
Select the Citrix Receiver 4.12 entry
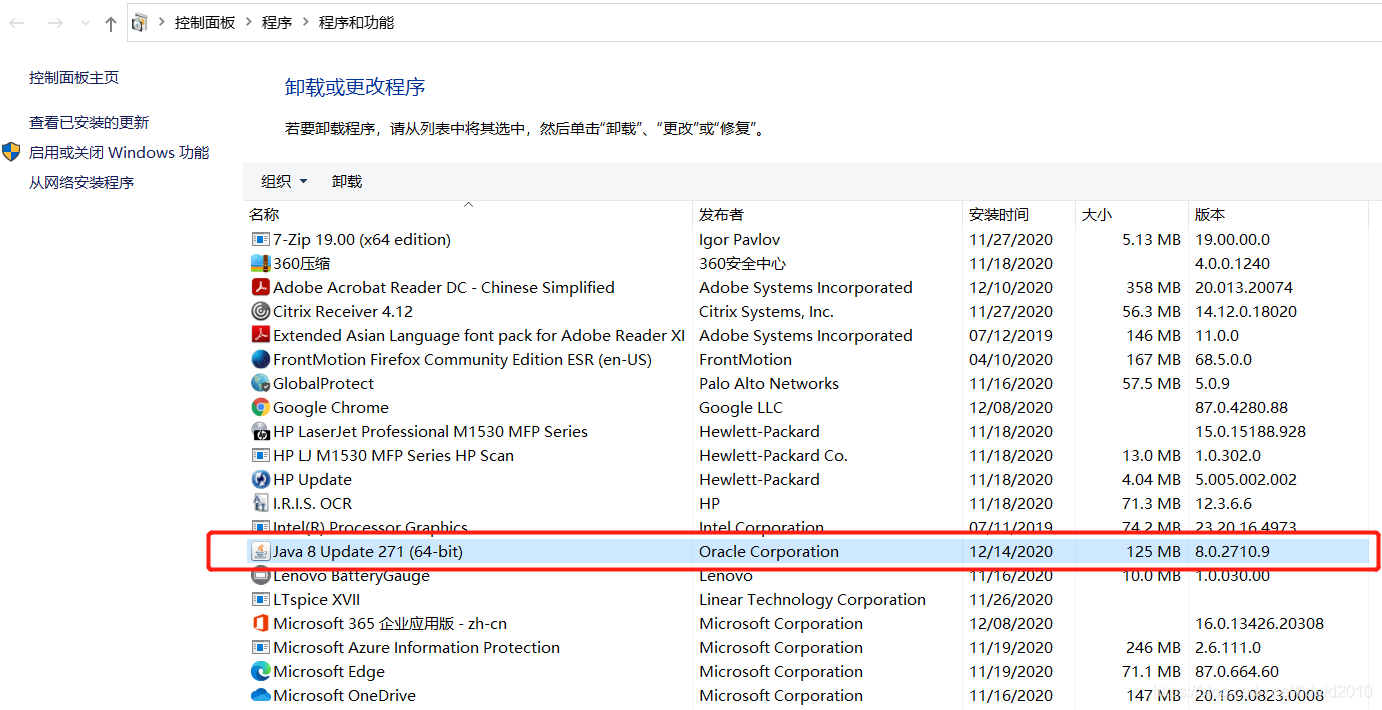point(343,312)
